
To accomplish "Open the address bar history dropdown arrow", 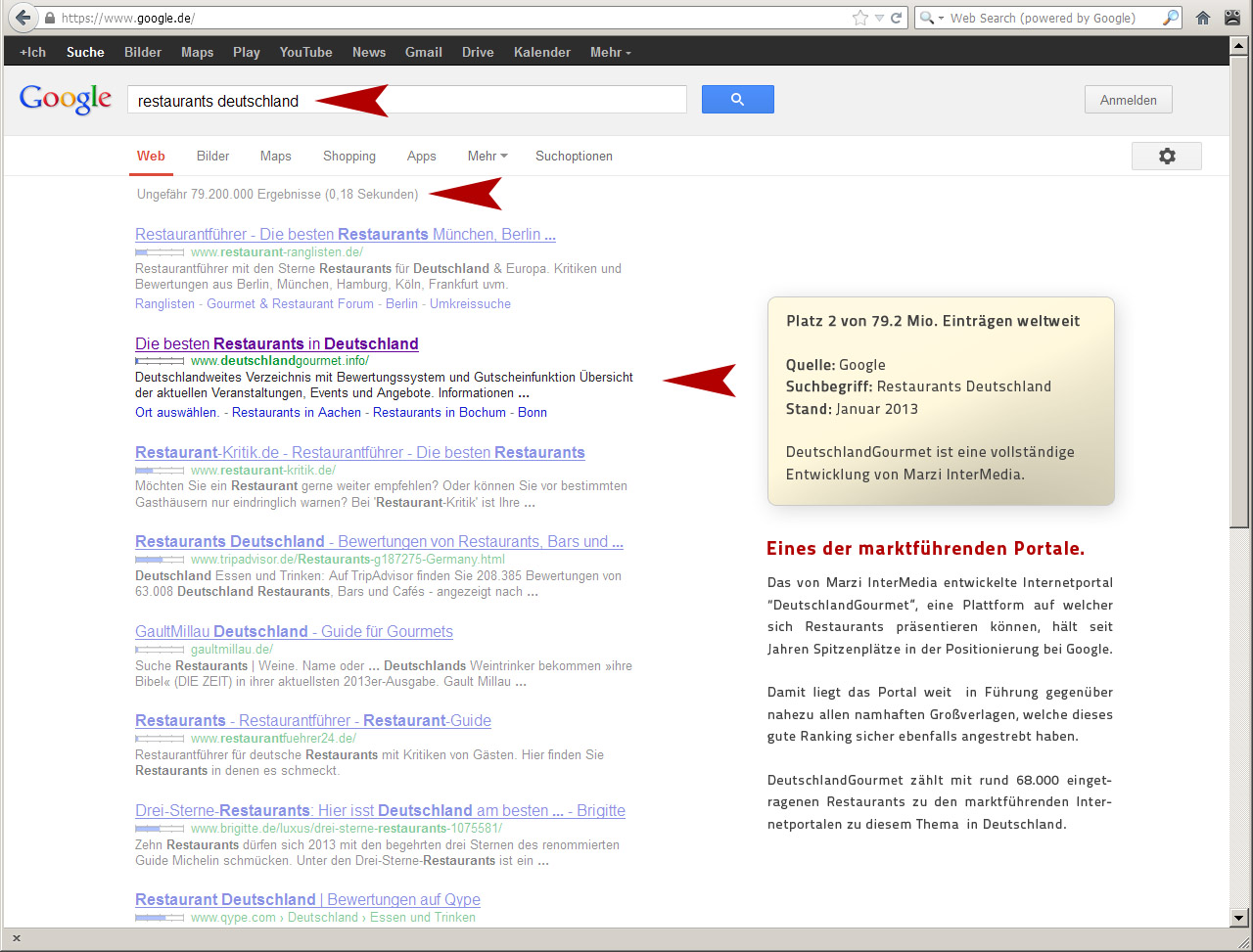I will pyautogui.click(x=879, y=18).
